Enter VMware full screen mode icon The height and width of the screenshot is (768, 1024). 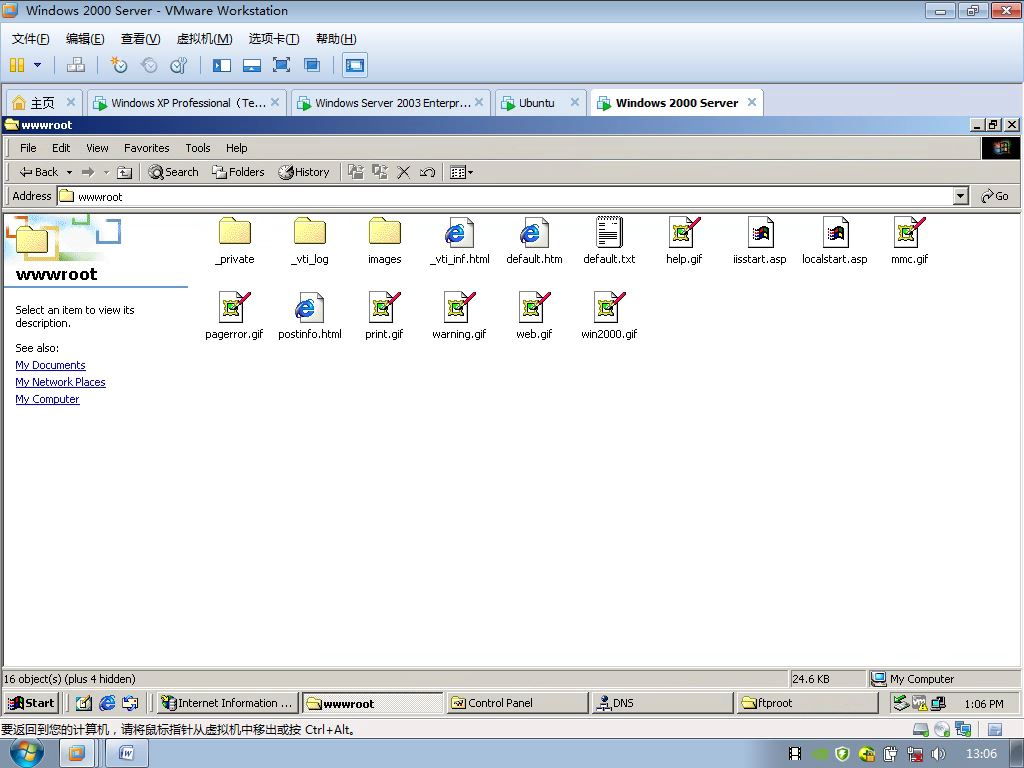281,65
